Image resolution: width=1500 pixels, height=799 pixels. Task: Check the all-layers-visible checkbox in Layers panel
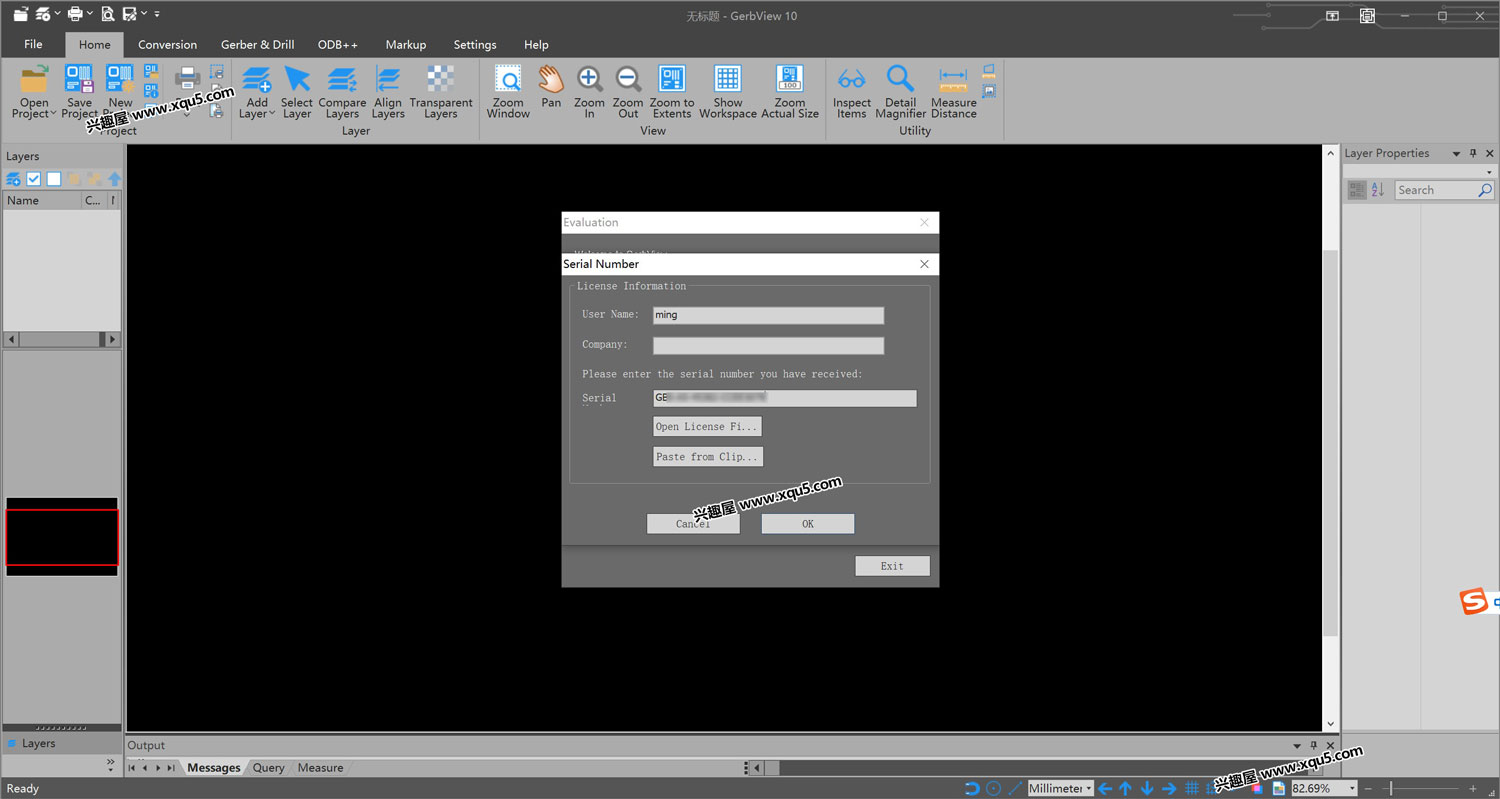pyautogui.click(x=34, y=179)
